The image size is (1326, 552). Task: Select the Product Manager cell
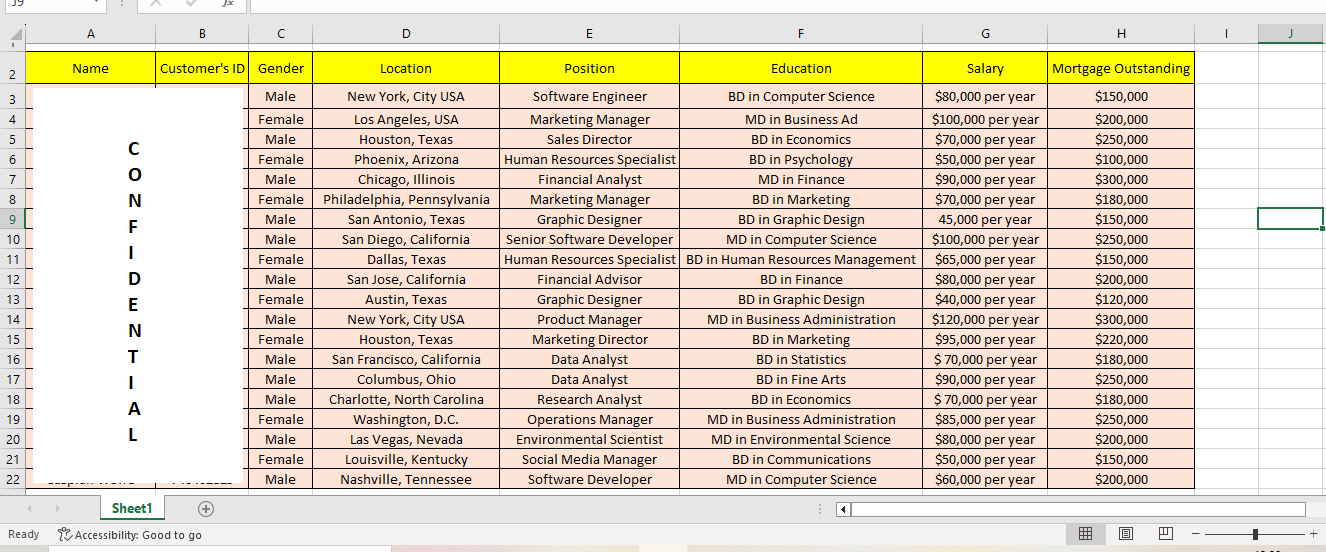point(589,319)
